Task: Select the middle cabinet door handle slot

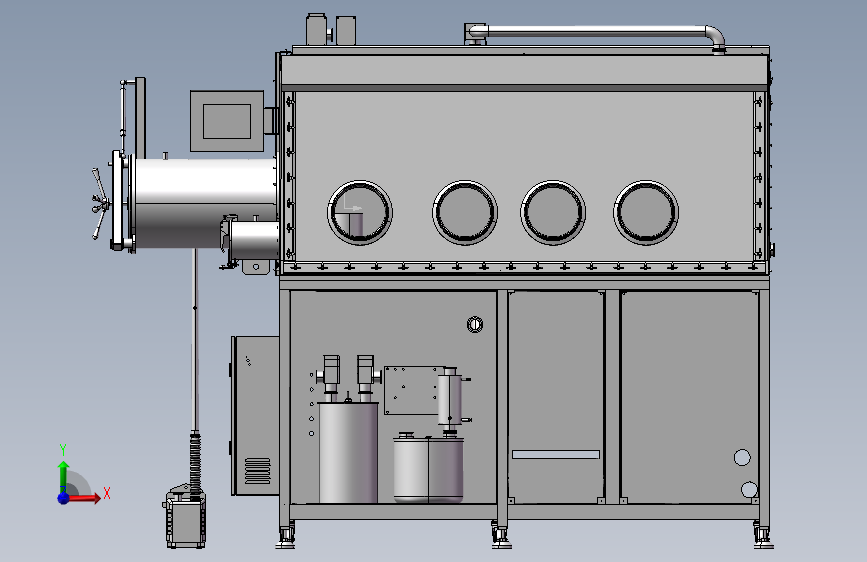Action: [x=556, y=455]
